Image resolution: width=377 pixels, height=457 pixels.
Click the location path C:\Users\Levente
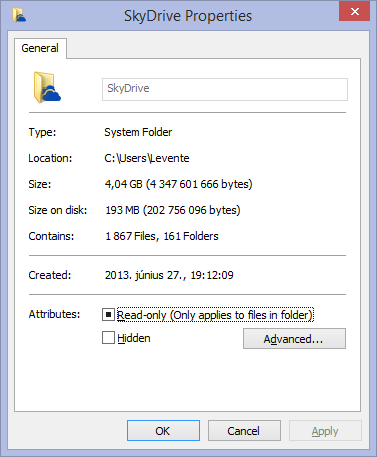(147, 158)
